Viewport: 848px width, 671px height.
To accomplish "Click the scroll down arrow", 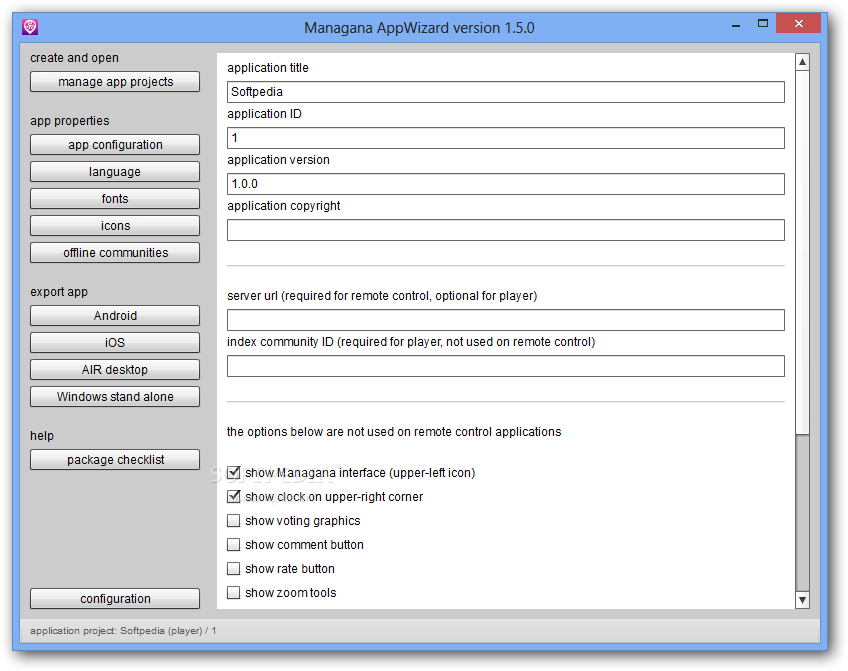I will 803,600.
